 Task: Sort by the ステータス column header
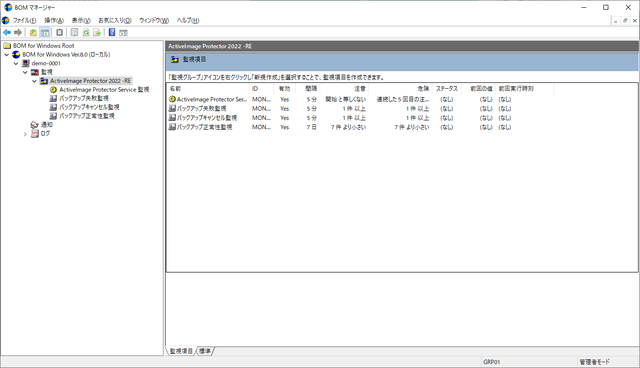447,89
